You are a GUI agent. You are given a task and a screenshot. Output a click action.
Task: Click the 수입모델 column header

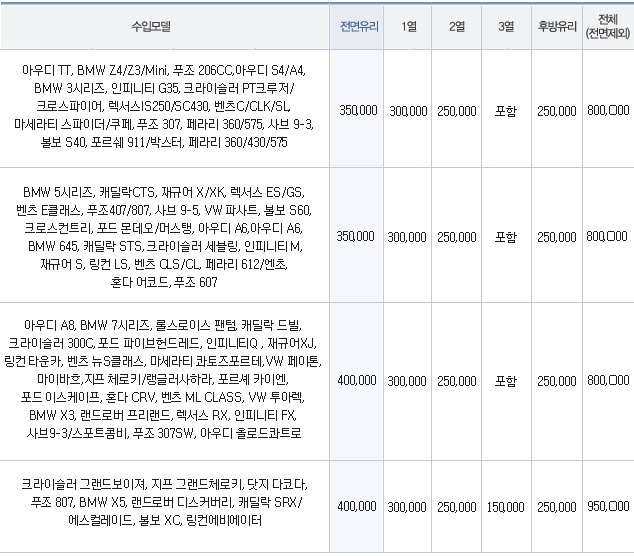tap(151, 27)
